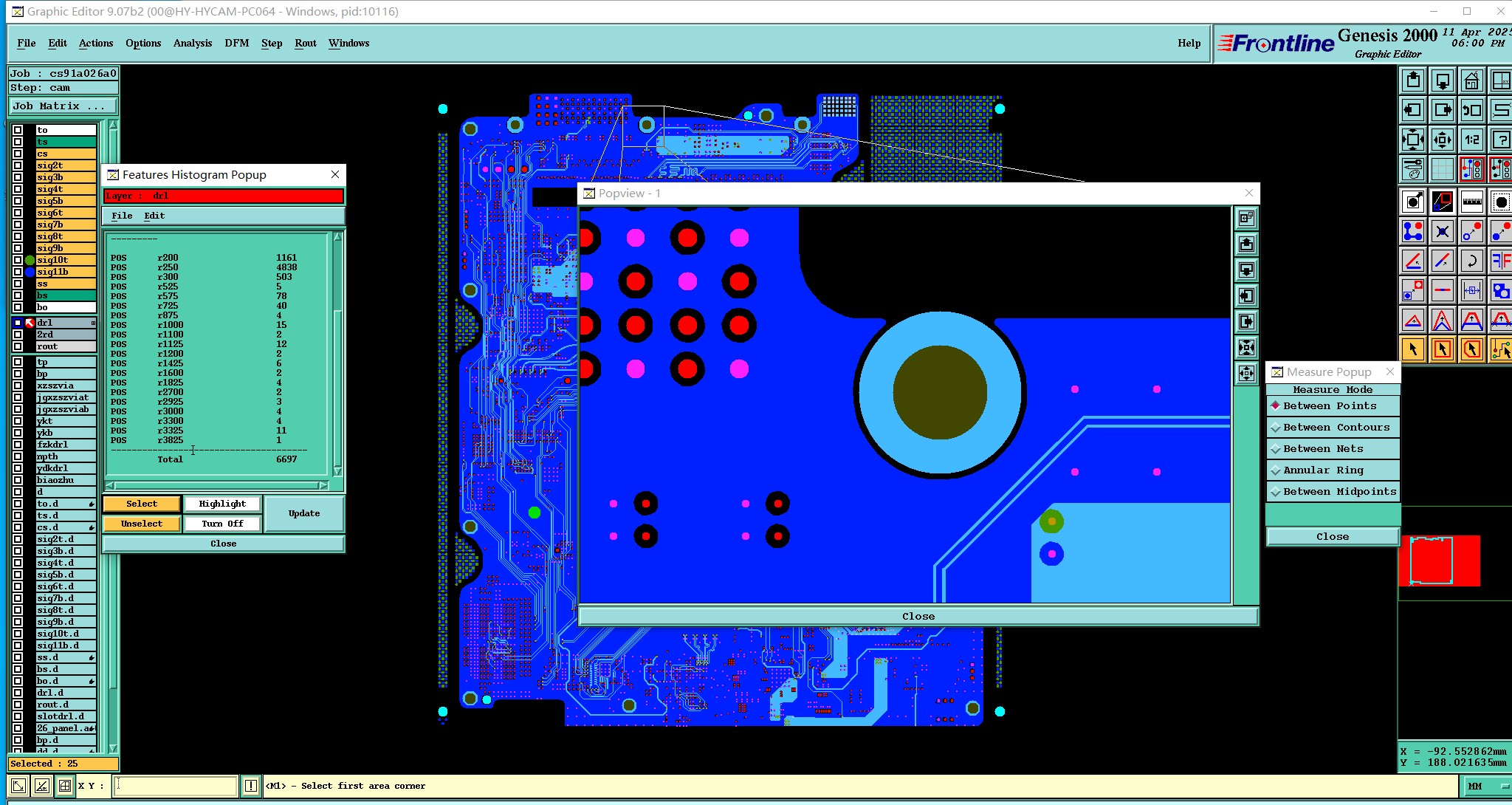Select the mirror feature icon with red-blue F
The height and width of the screenshot is (805, 1512).
[1500, 260]
